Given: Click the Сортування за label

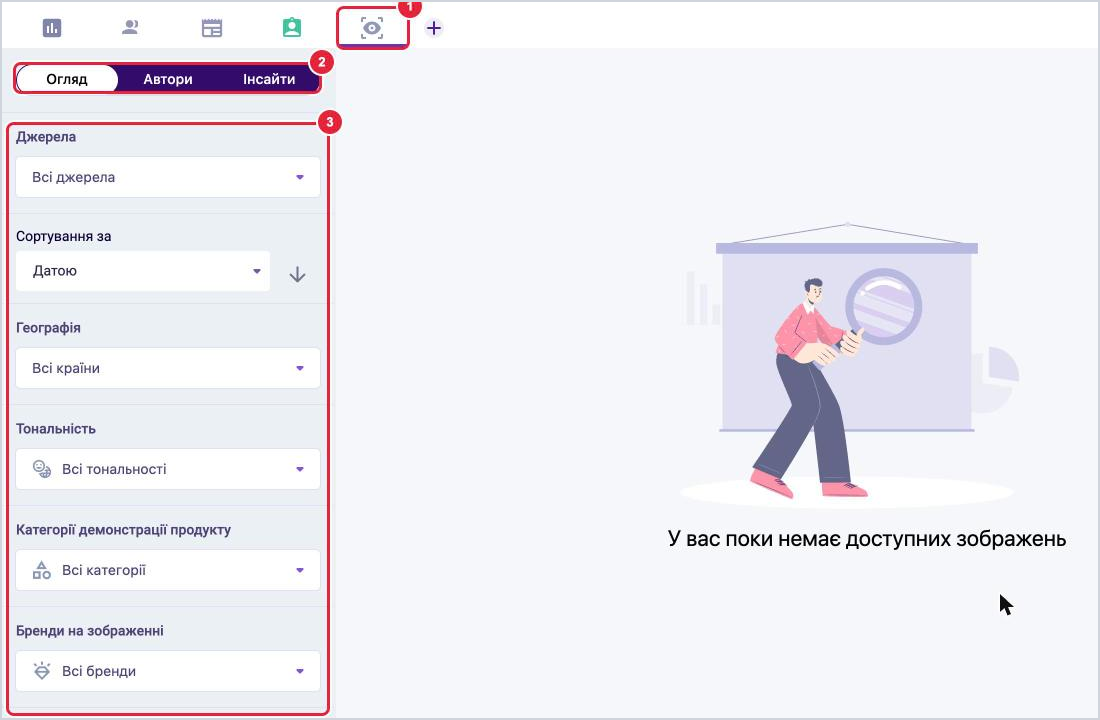Looking at the screenshot, I should coord(64,236).
